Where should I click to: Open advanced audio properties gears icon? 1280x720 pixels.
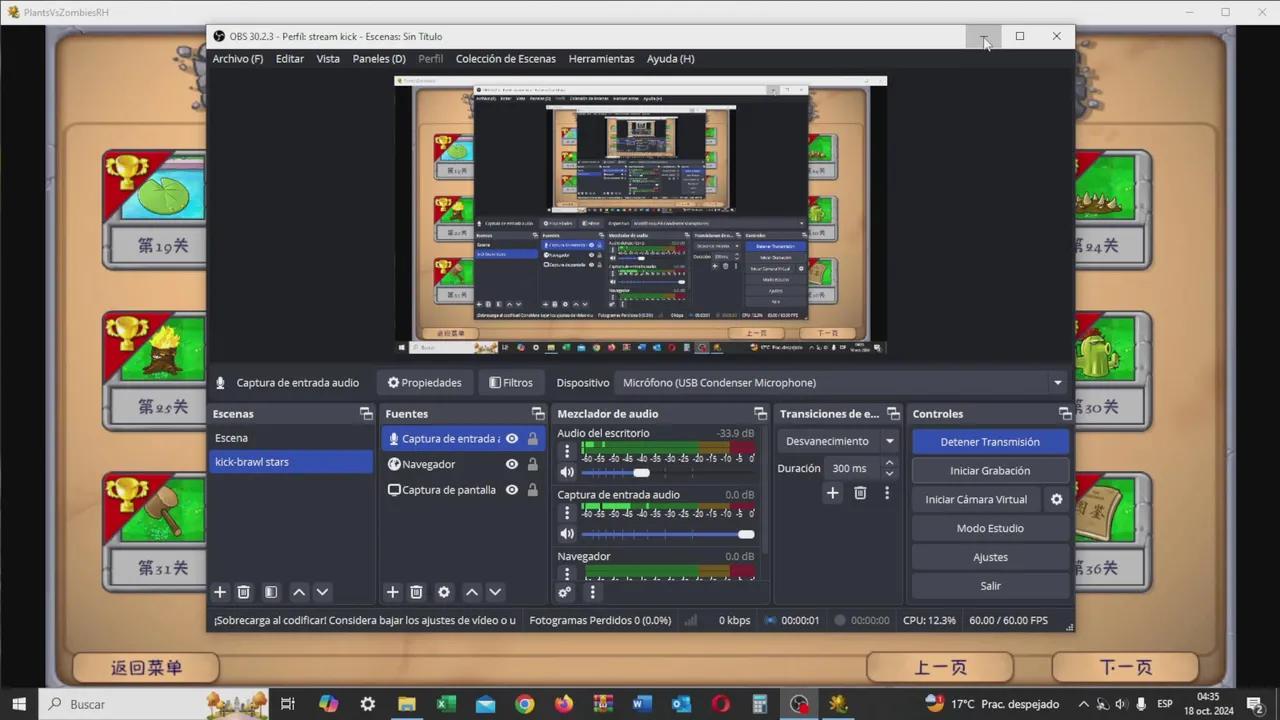[565, 592]
